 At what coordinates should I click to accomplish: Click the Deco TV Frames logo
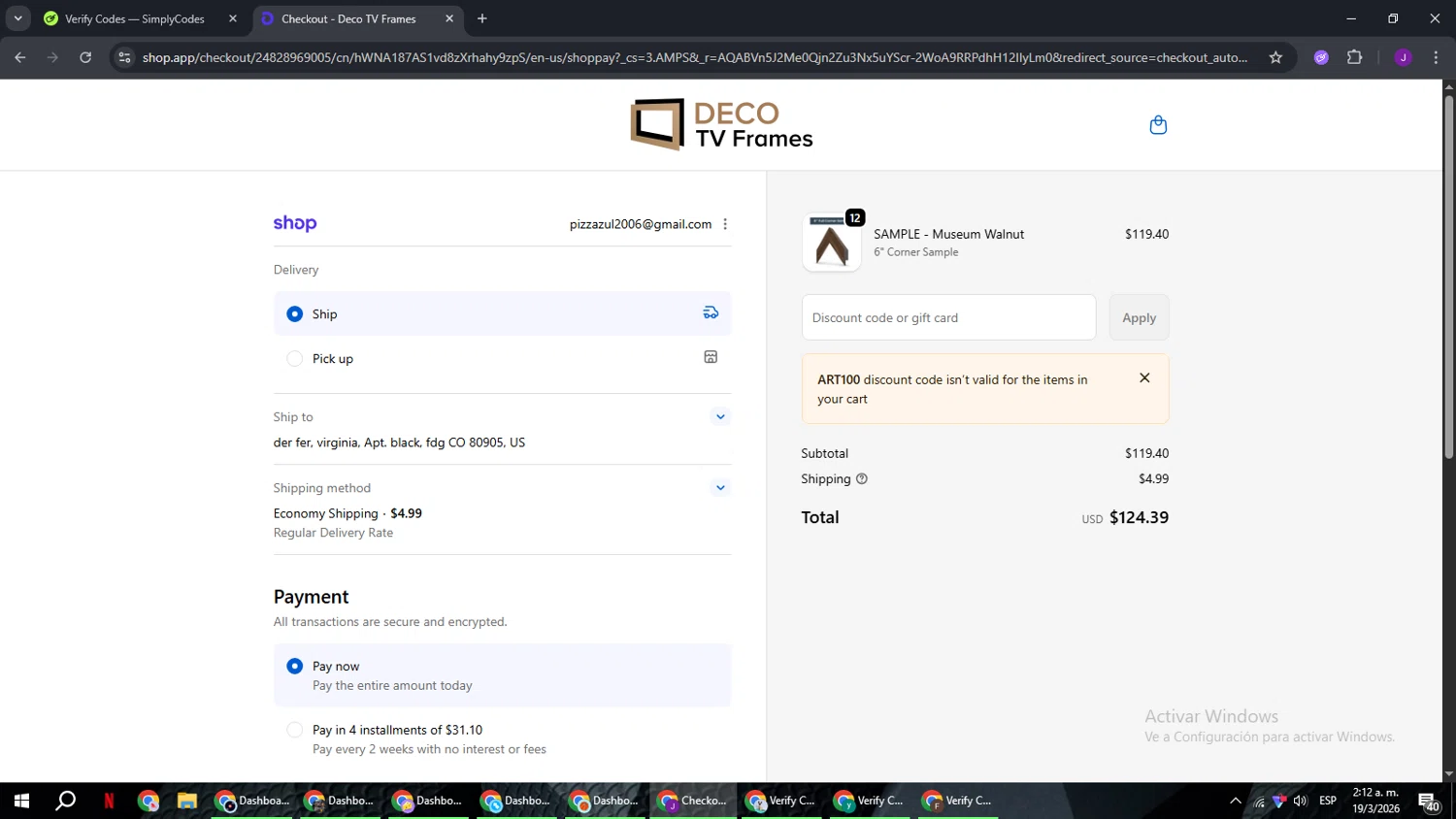pyautogui.click(x=722, y=125)
